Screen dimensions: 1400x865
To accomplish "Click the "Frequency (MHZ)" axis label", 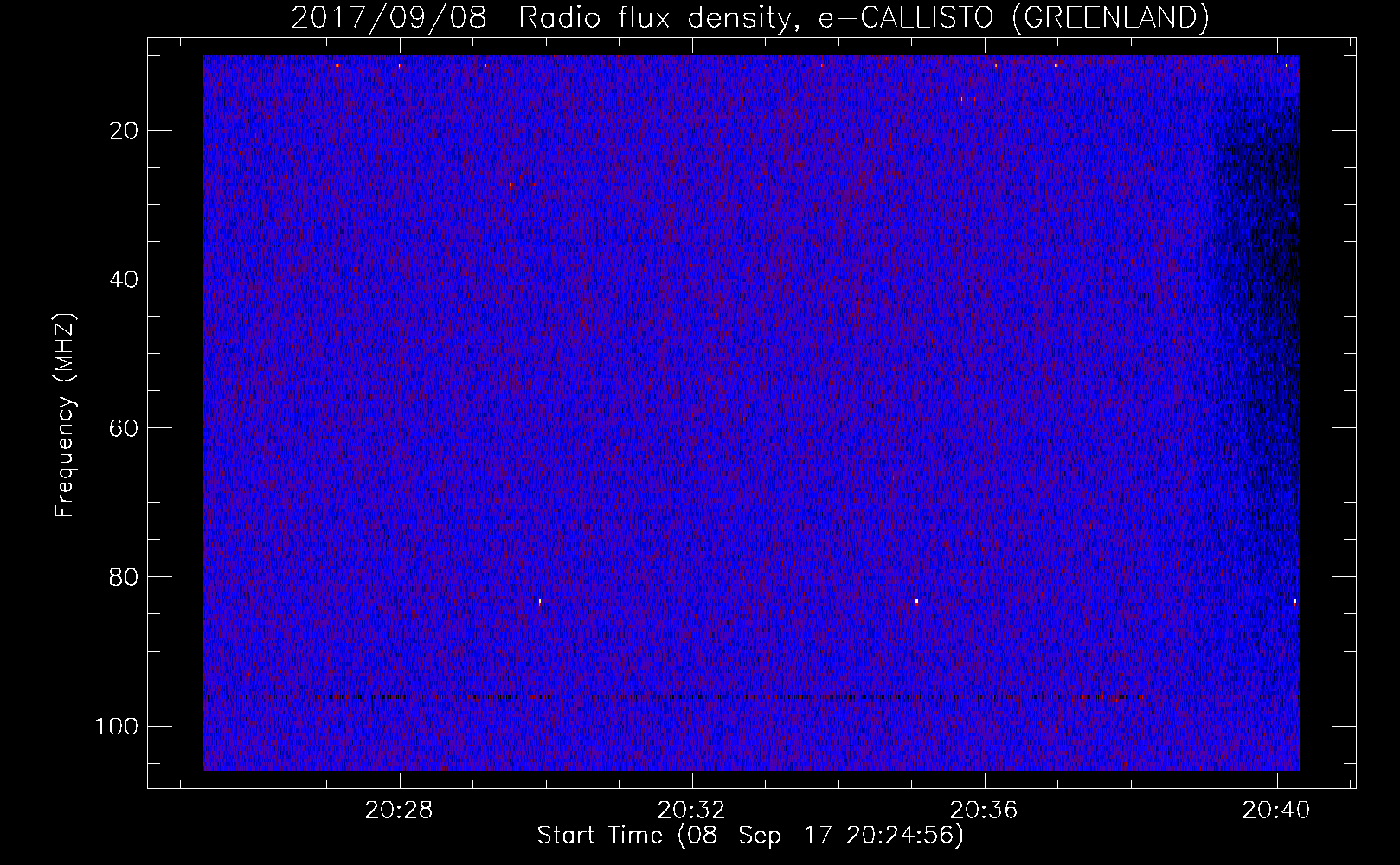I will click(x=65, y=415).
